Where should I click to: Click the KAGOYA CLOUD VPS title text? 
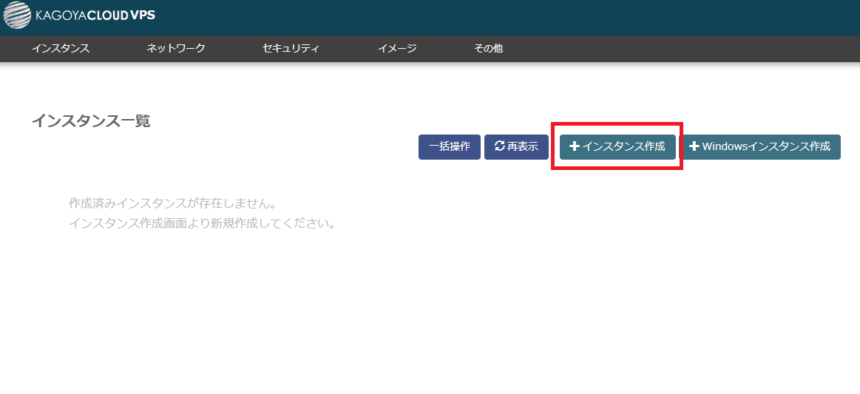coord(95,15)
